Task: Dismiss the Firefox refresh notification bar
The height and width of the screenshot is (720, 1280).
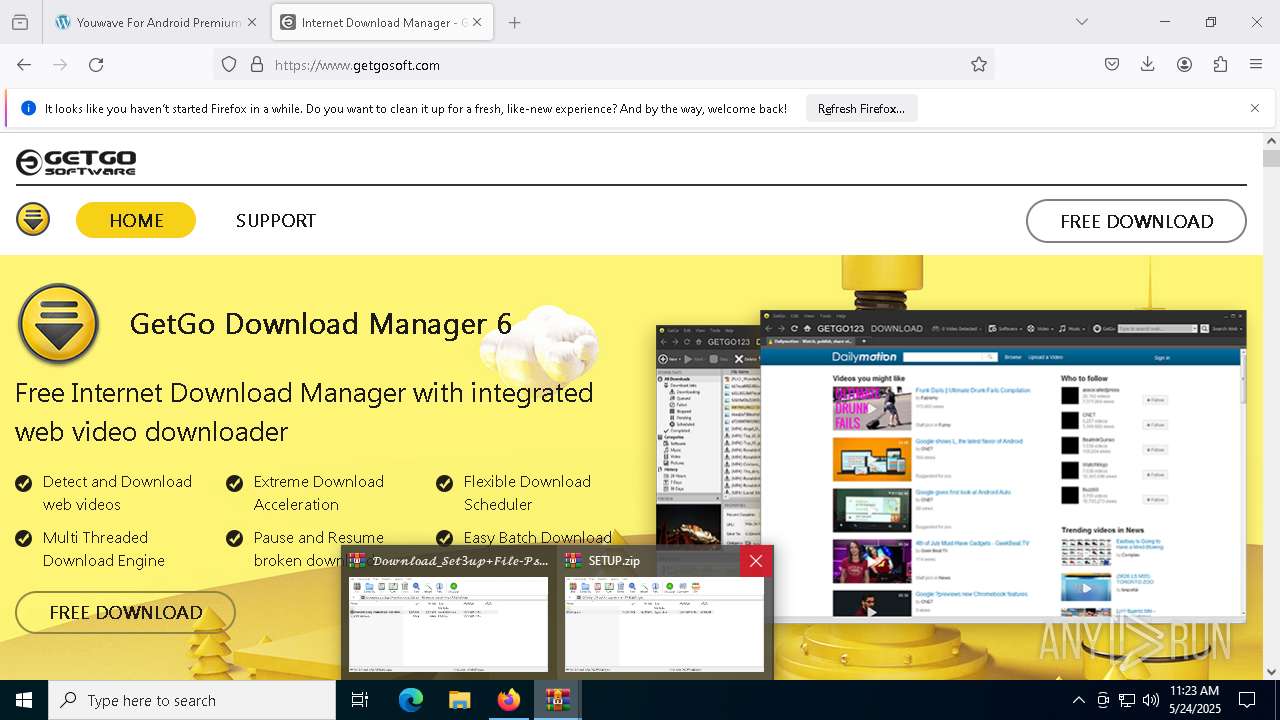Action: click(x=1254, y=108)
